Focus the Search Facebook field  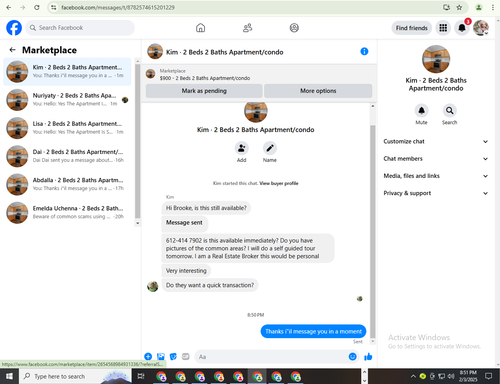point(80,28)
